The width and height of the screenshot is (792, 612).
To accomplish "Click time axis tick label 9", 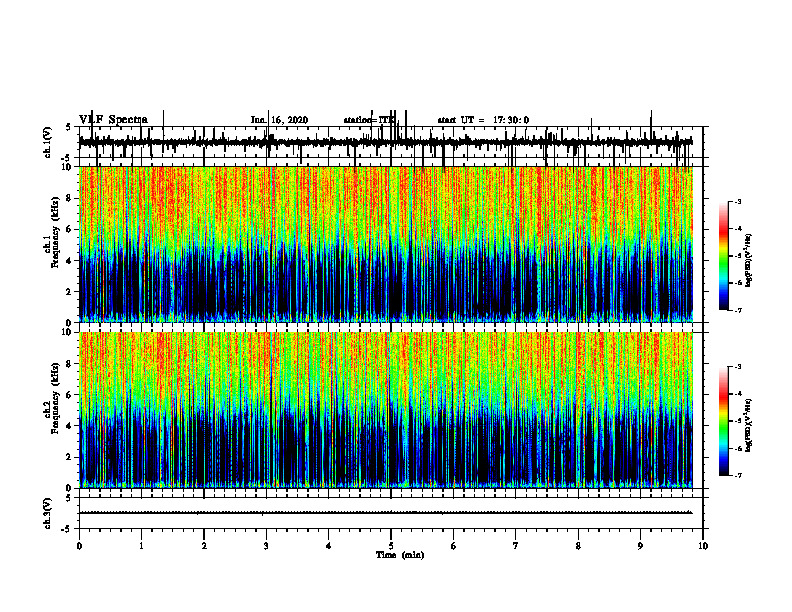I will tap(640, 546).
